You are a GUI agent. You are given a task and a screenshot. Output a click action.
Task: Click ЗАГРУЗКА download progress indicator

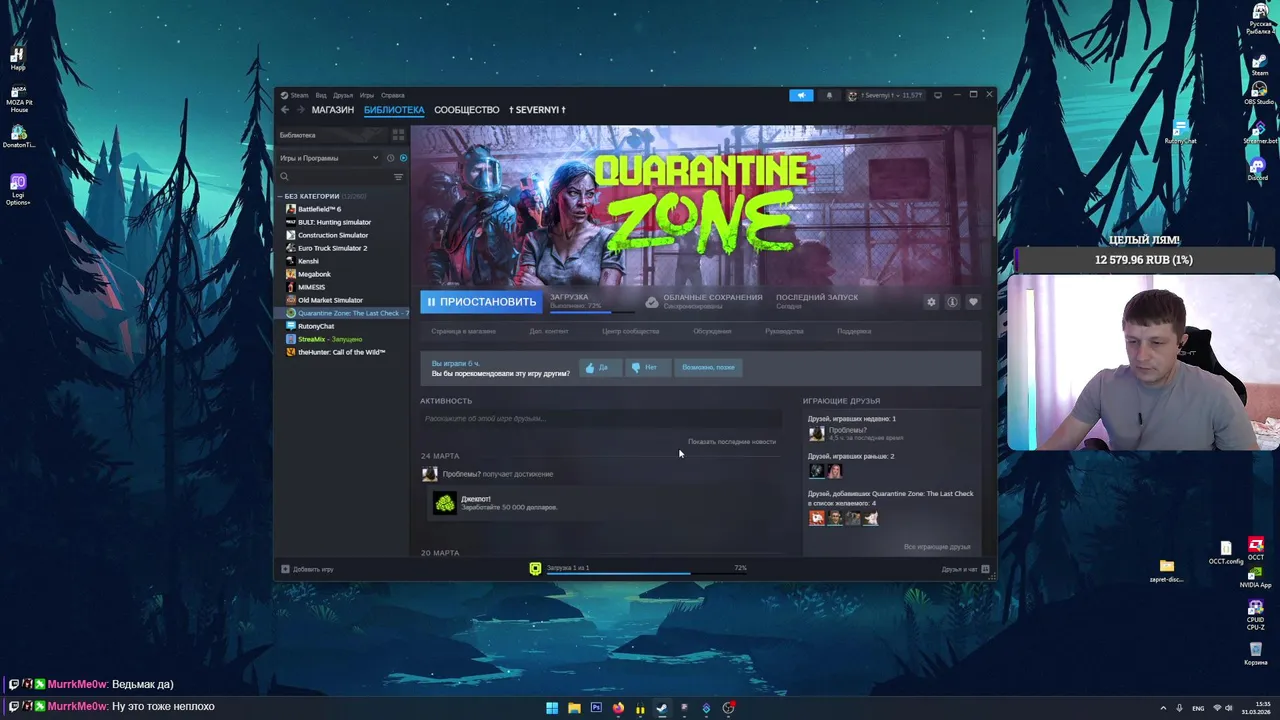coord(590,301)
